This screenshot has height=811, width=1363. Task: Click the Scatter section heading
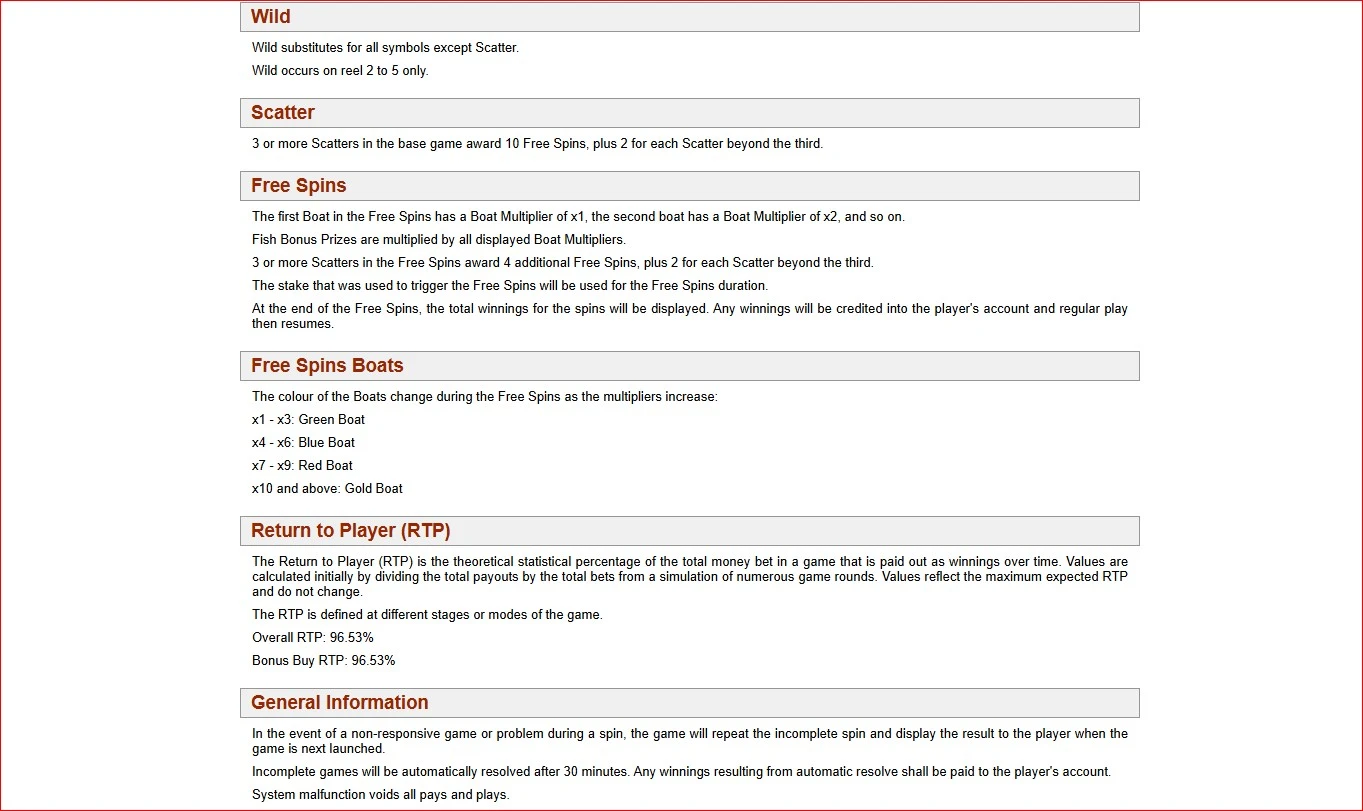[689, 113]
